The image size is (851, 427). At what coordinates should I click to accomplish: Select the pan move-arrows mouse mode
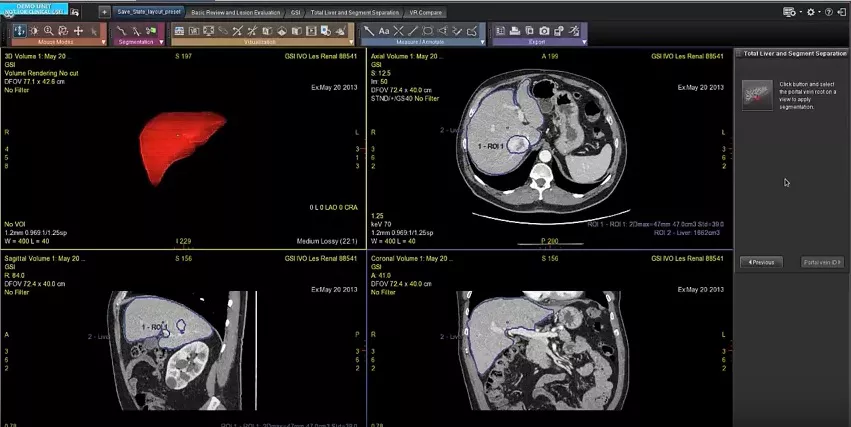click(x=78, y=31)
